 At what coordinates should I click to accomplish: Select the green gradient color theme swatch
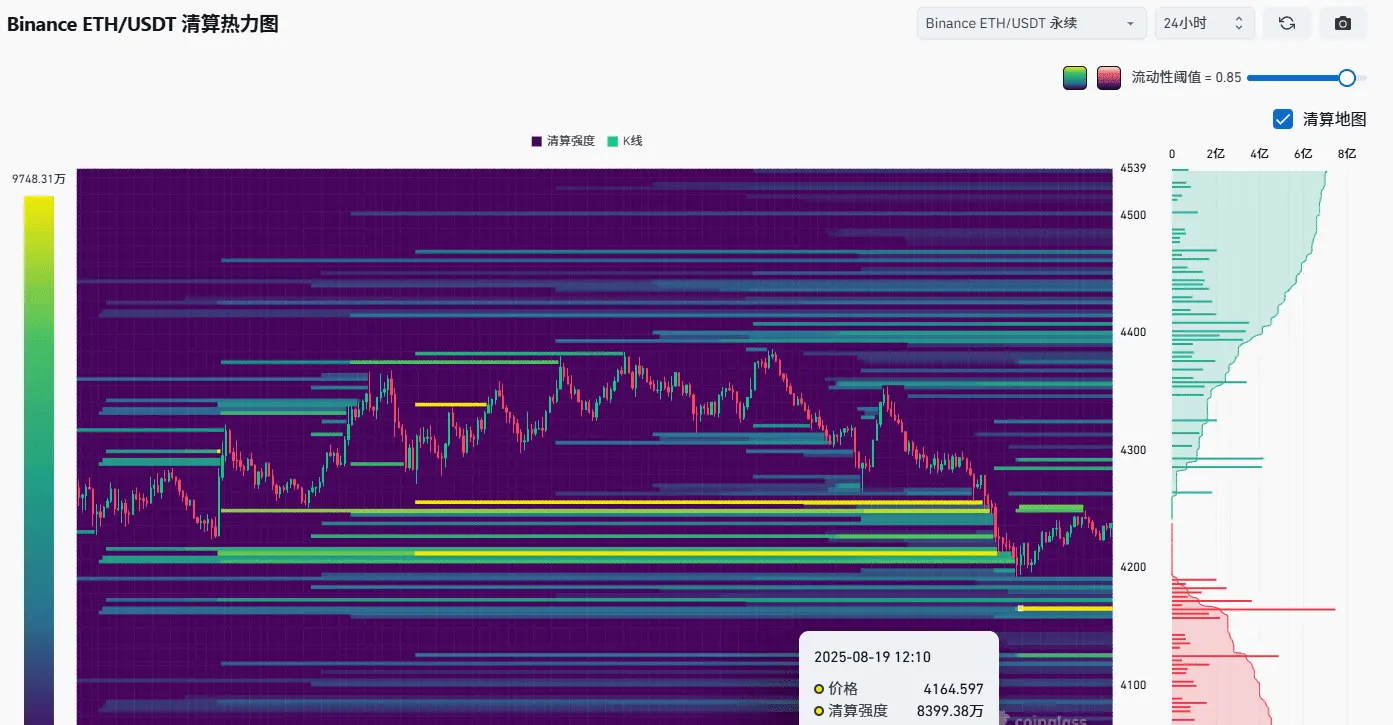tap(1075, 78)
